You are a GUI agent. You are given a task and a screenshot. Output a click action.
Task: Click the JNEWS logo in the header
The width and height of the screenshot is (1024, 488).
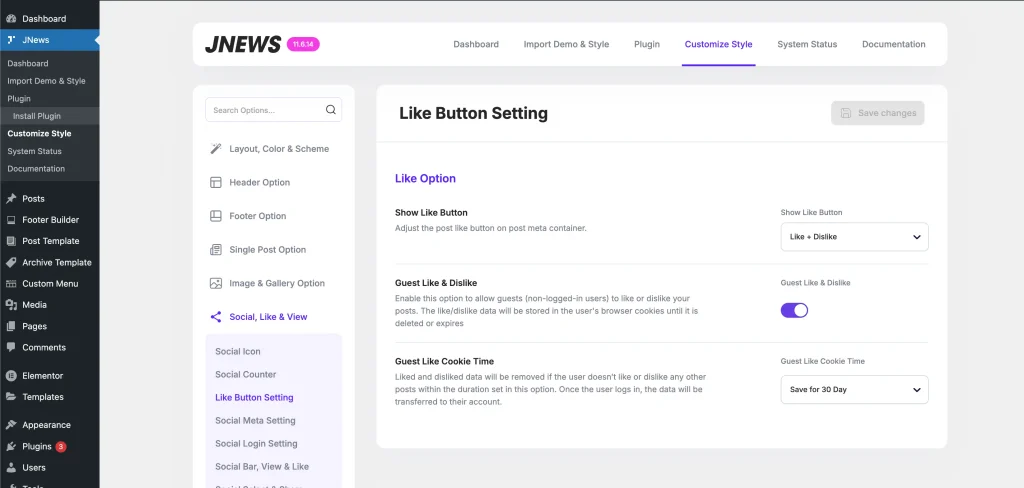coord(243,44)
